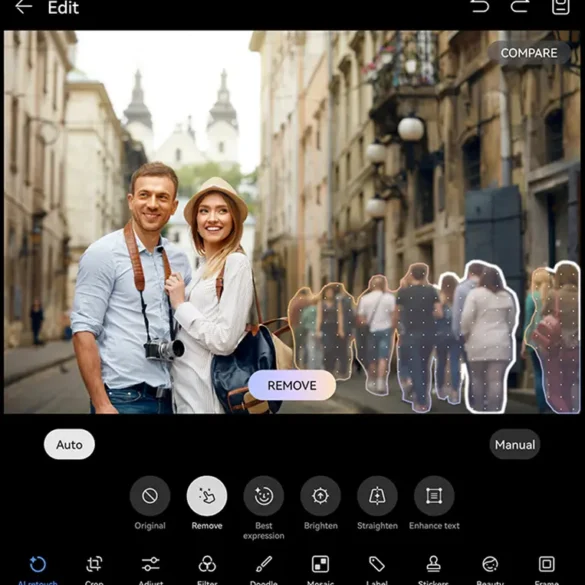
Task: Switch to Manual mode
Action: [514, 444]
